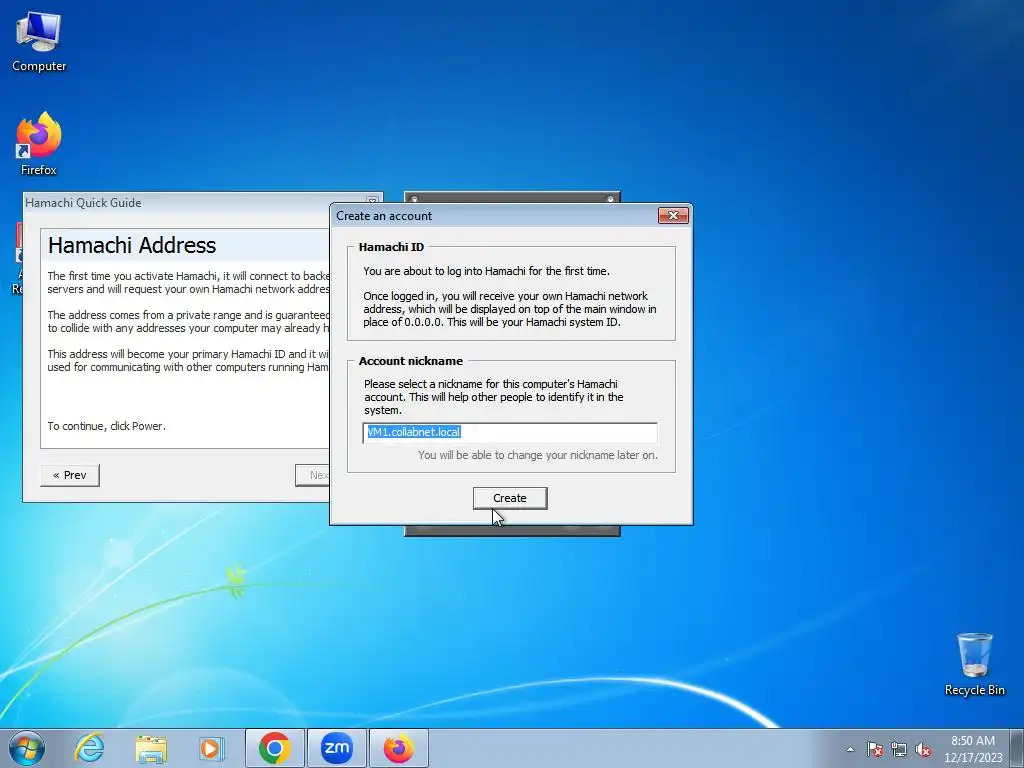Open Windows Explorer folder in taskbar
The width and height of the screenshot is (1024, 768).
pos(151,748)
